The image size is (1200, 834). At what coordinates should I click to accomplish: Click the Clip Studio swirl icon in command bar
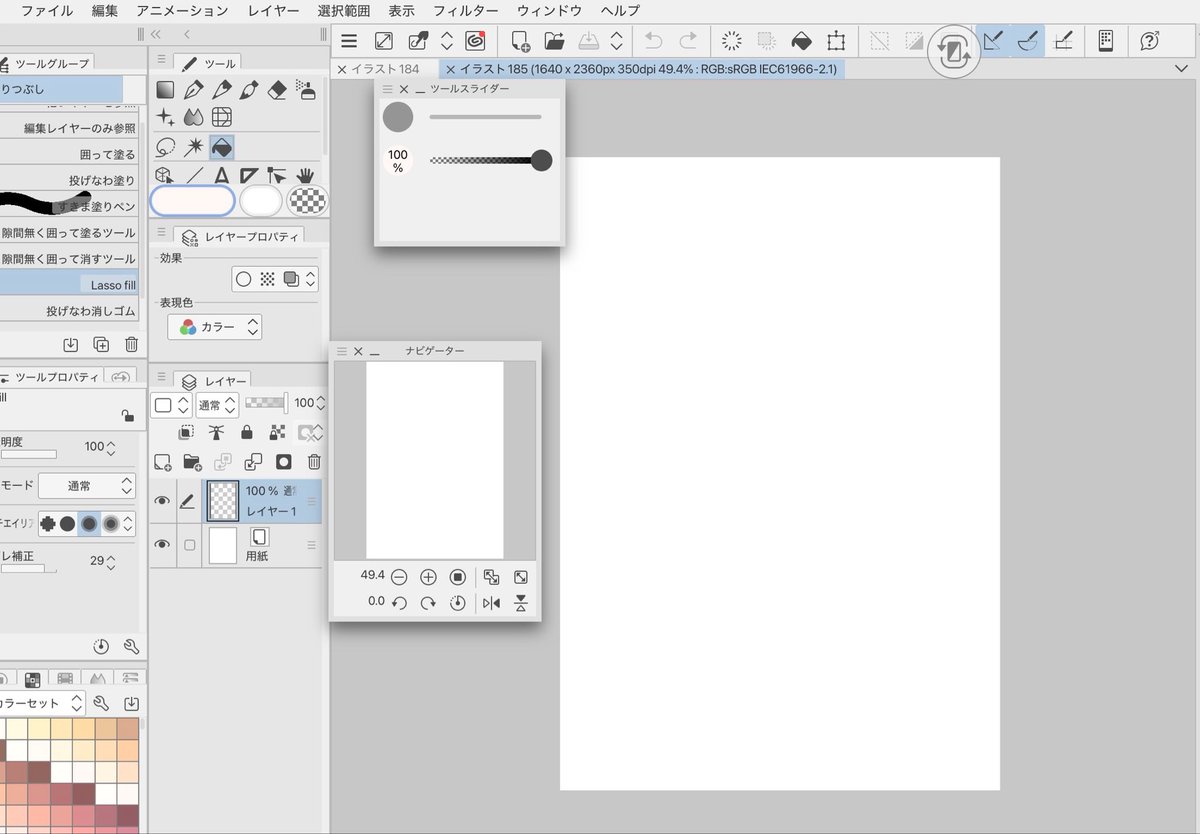coord(475,41)
